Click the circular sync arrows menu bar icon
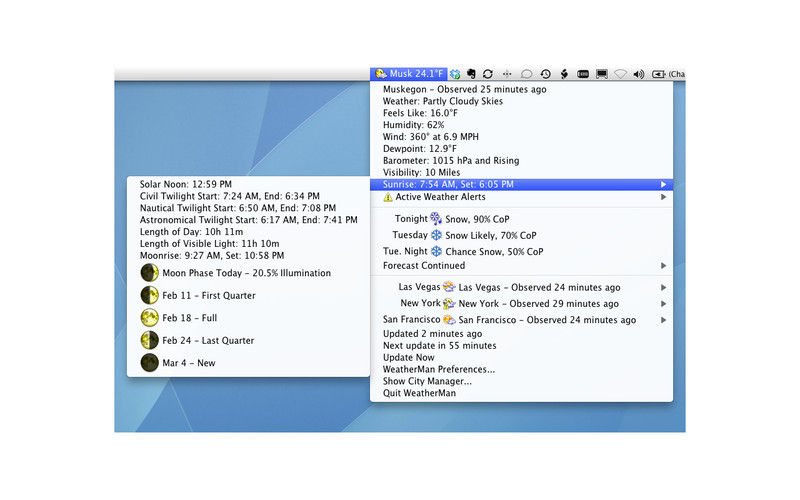The image size is (800, 500). [488, 74]
